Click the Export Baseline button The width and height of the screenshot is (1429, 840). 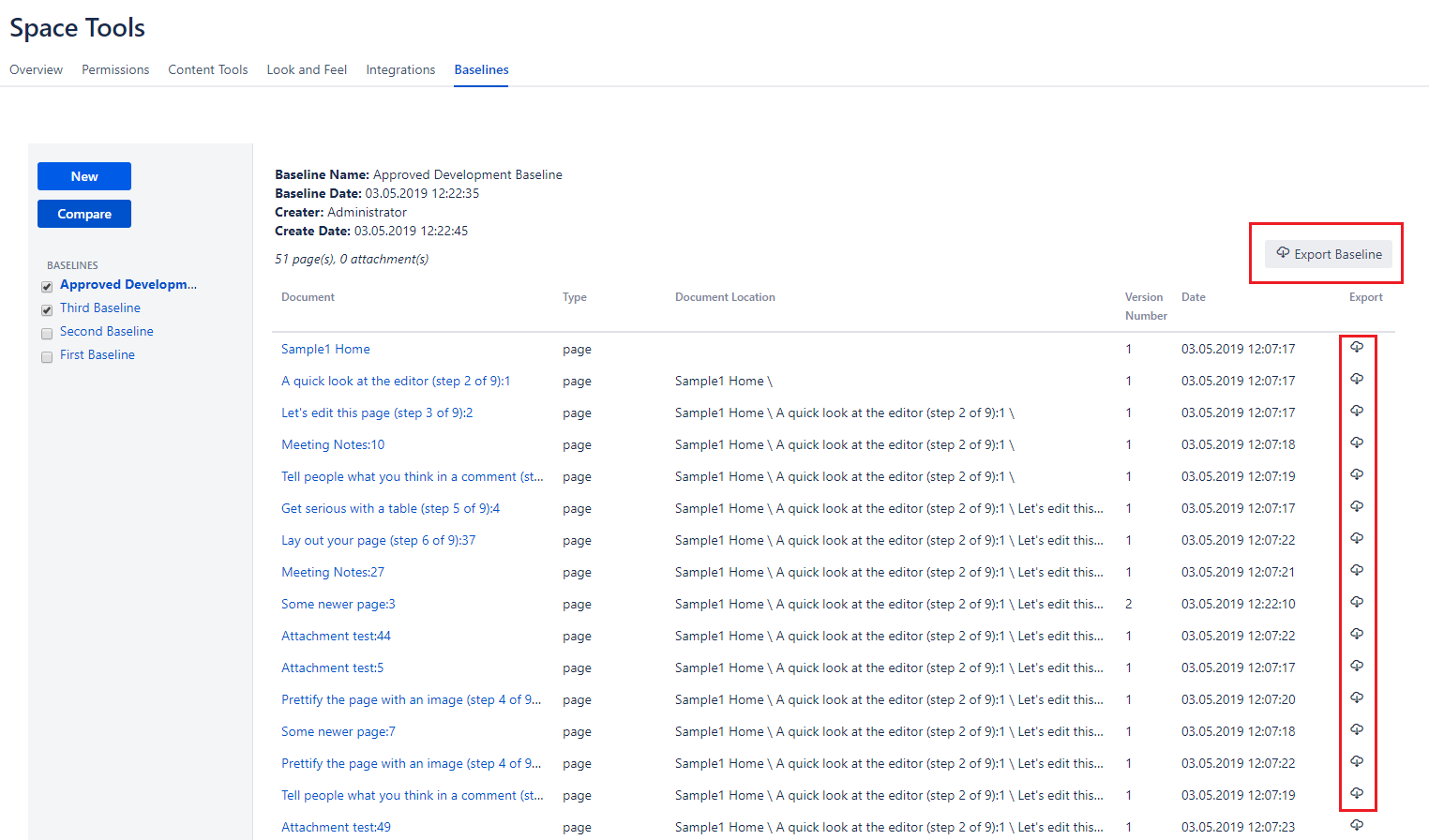click(1329, 254)
